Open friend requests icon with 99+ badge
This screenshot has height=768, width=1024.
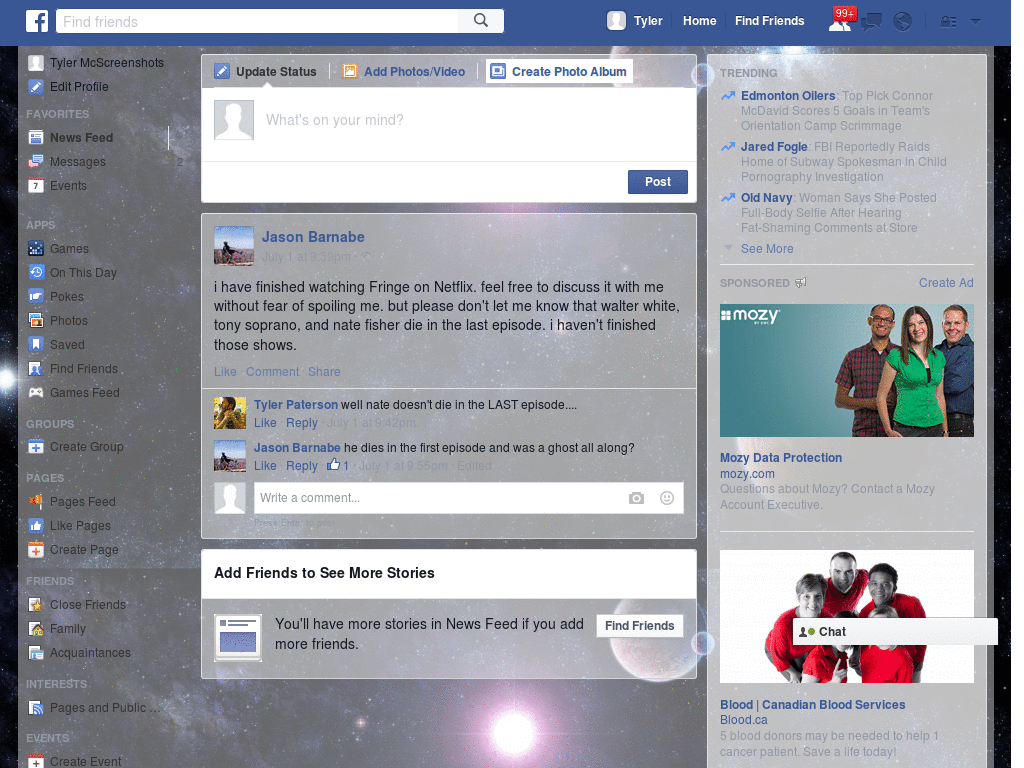click(840, 20)
